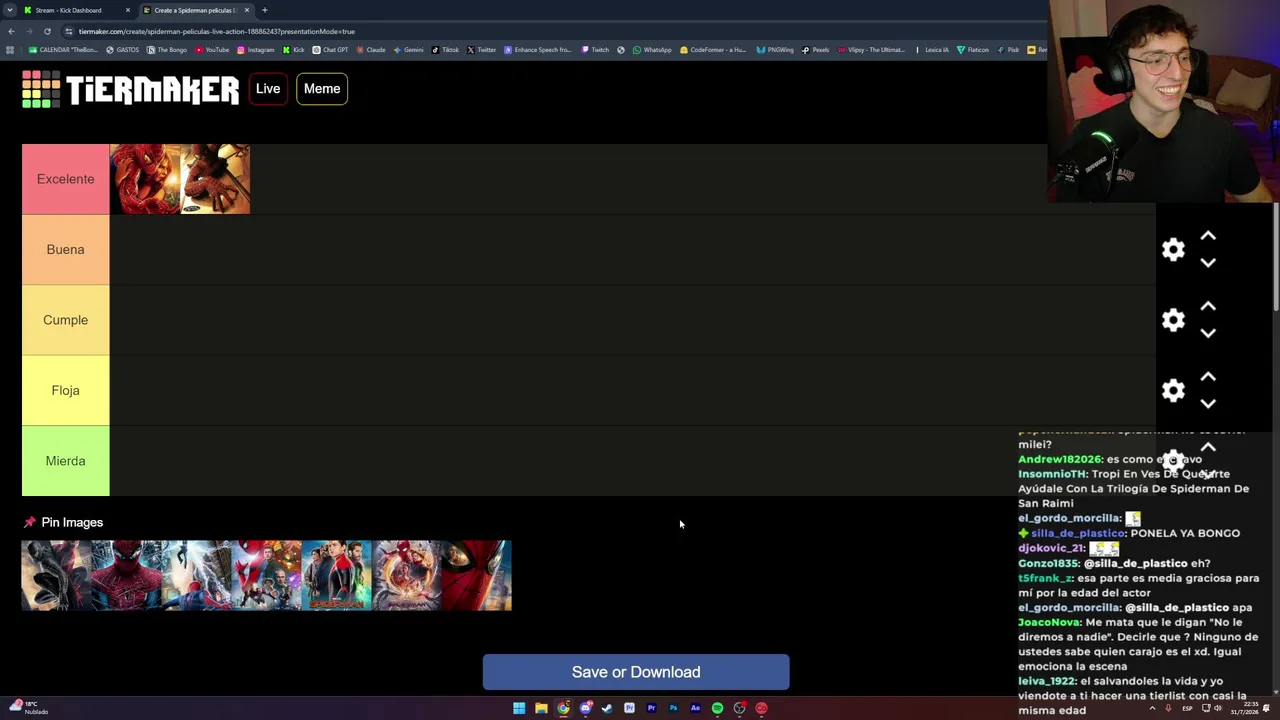The width and height of the screenshot is (1280, 720).
Task: Open File Explorer from the taskbar
Action: (x=541, y=708)
